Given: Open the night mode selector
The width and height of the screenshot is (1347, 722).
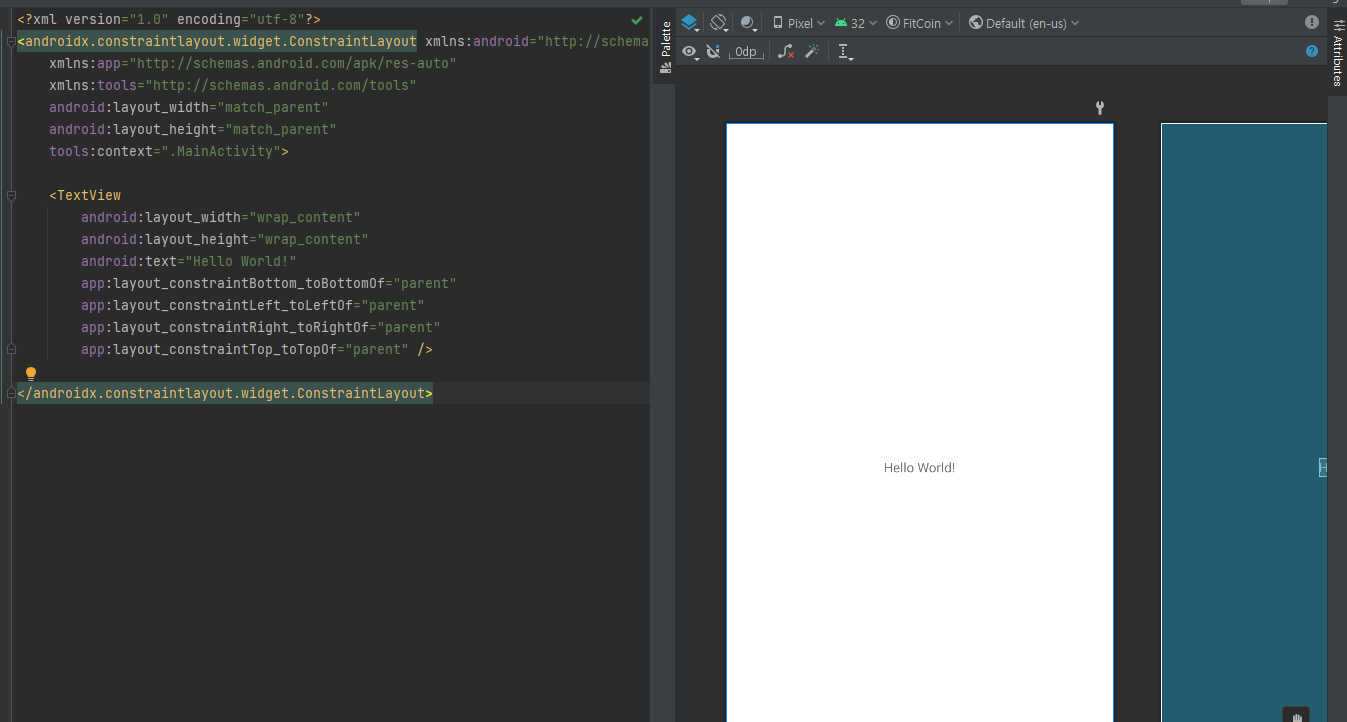Looking at the screenshot, I should point(749,22).
